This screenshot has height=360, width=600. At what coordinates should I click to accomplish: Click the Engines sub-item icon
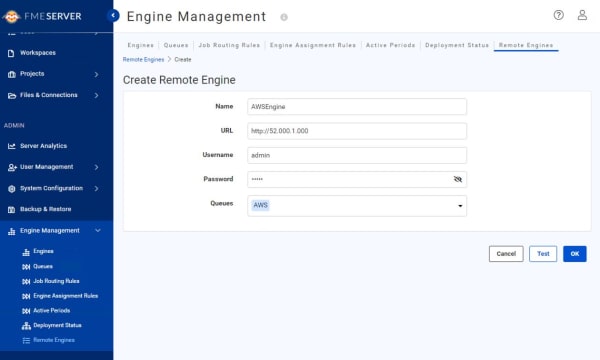[x=26, y=252]
